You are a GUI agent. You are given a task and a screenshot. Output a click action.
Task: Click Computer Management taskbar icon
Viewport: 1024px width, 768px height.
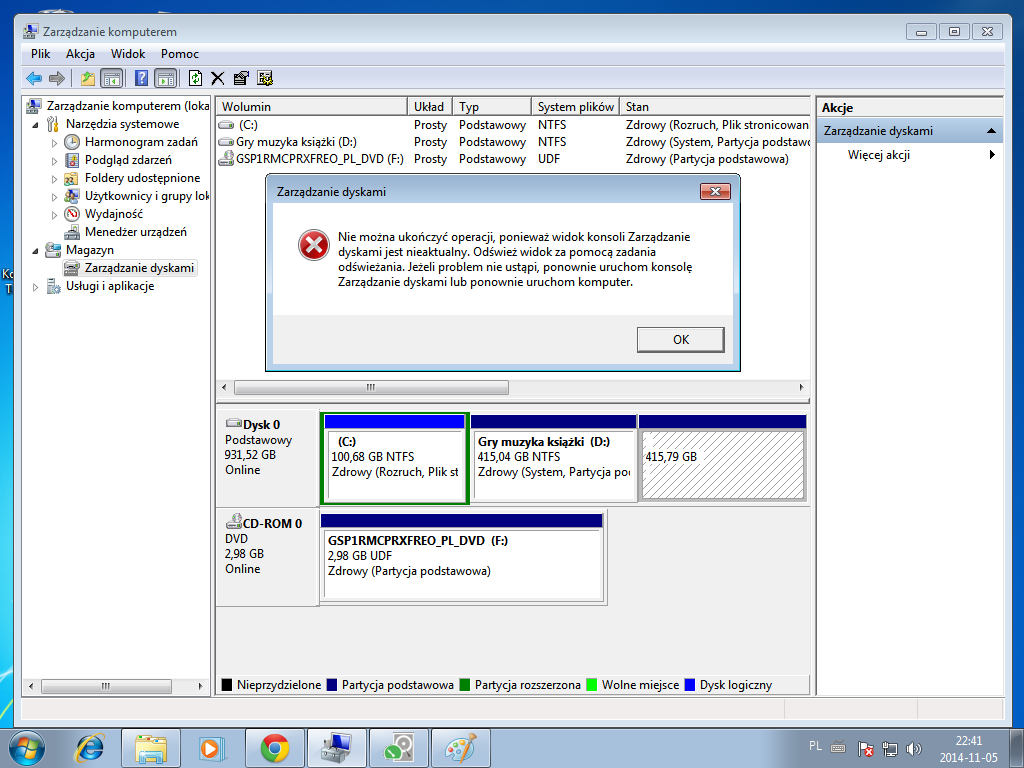pyautogui.click(x=336, y=748)
